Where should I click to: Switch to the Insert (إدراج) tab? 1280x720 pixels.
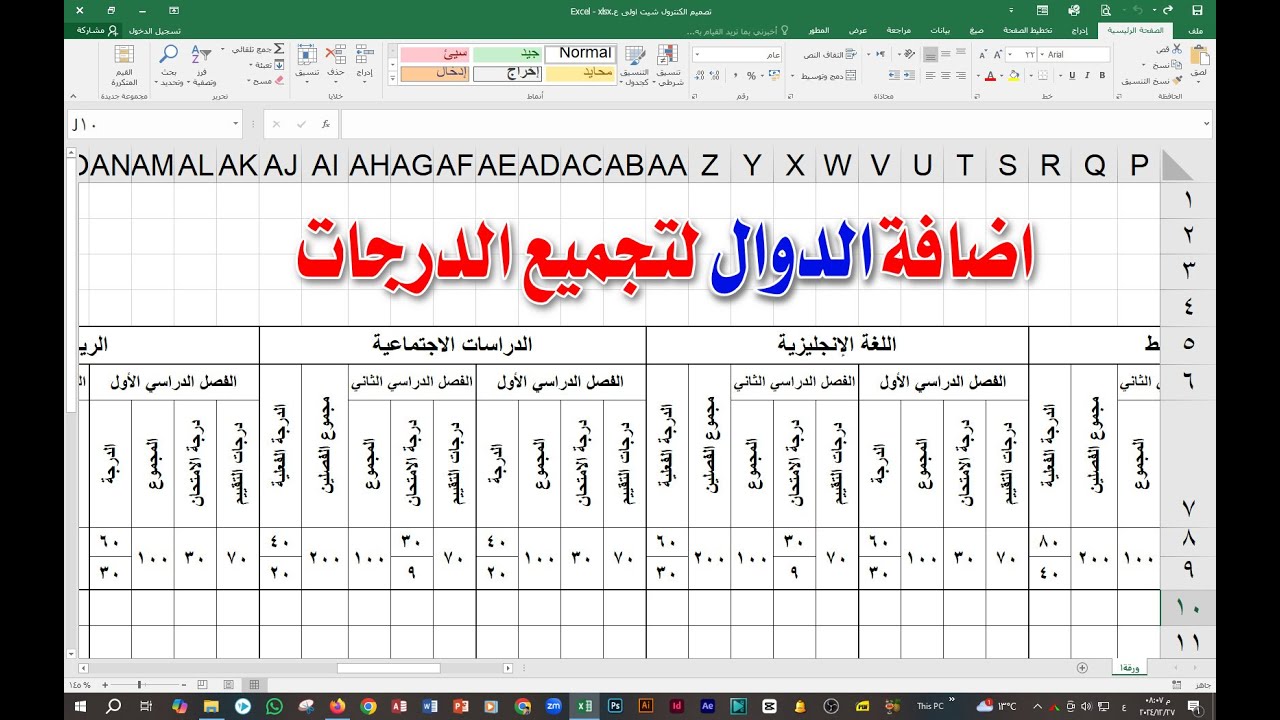(1080, 31)
